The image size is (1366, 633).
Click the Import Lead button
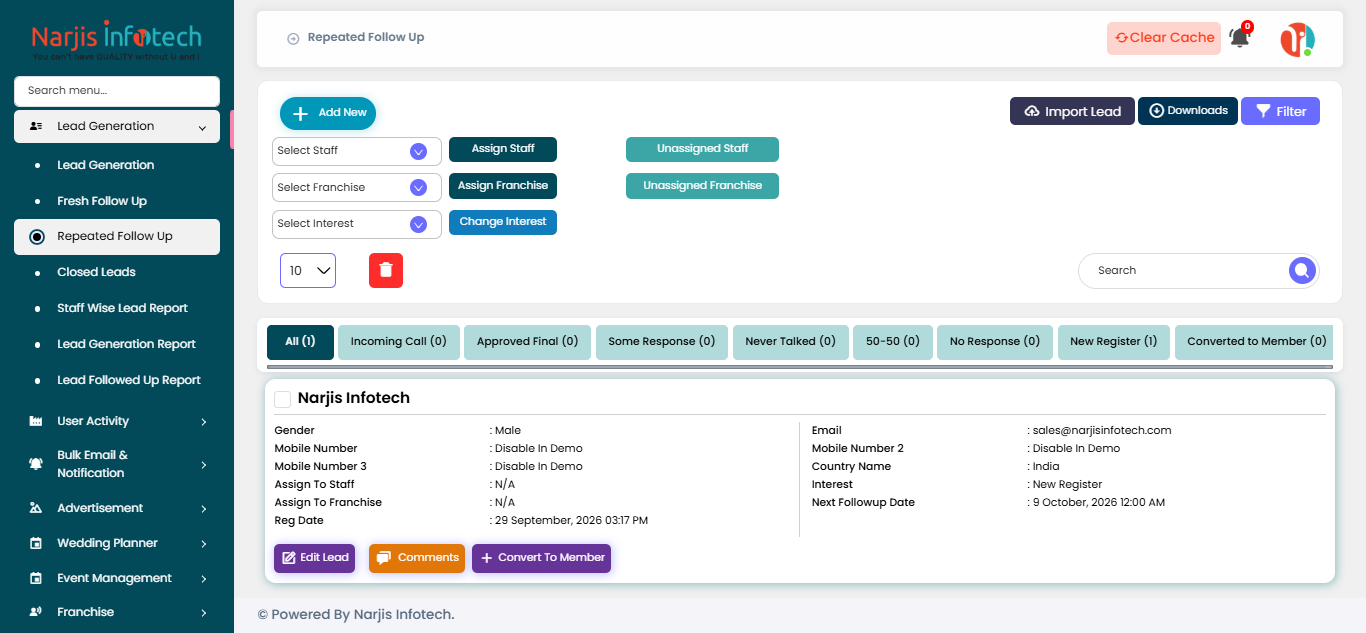click(1072, 112)
